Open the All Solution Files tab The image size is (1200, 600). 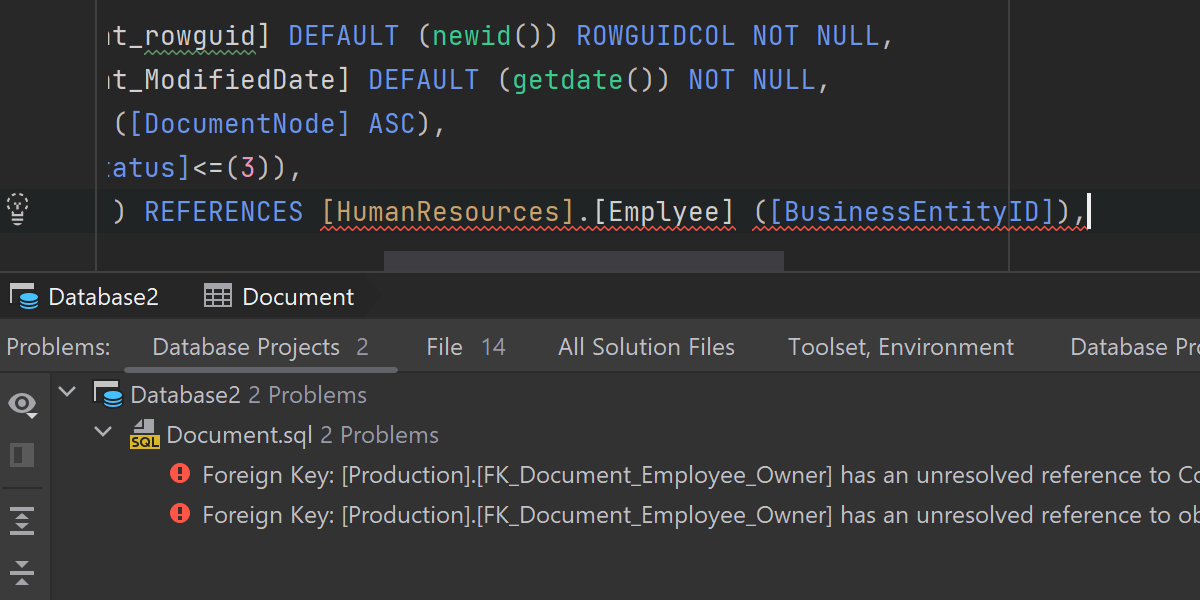click(x=646, y=347)
